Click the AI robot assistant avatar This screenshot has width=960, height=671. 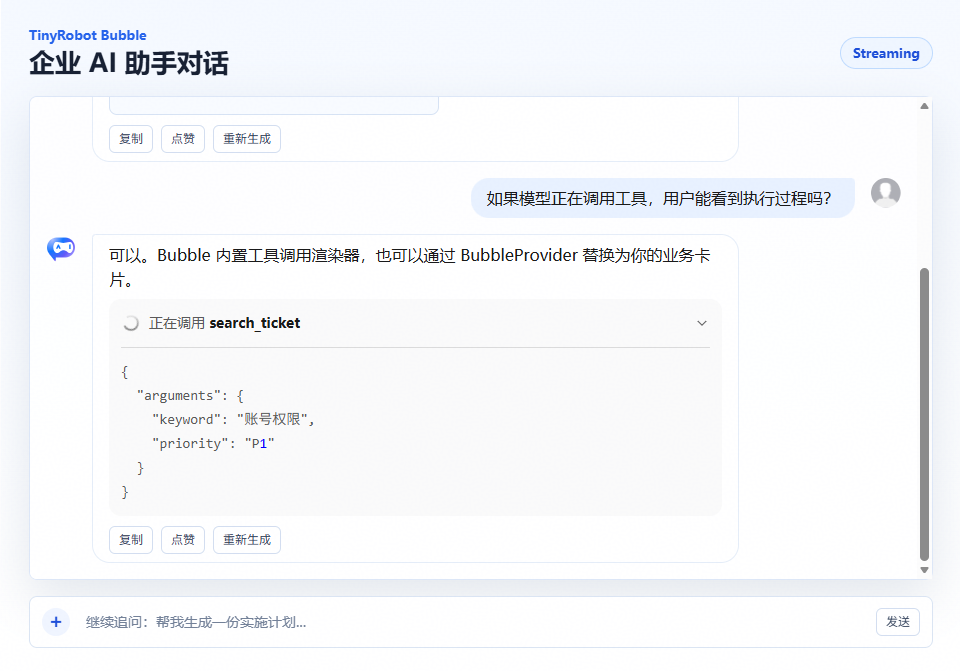(x=61, y=249)
